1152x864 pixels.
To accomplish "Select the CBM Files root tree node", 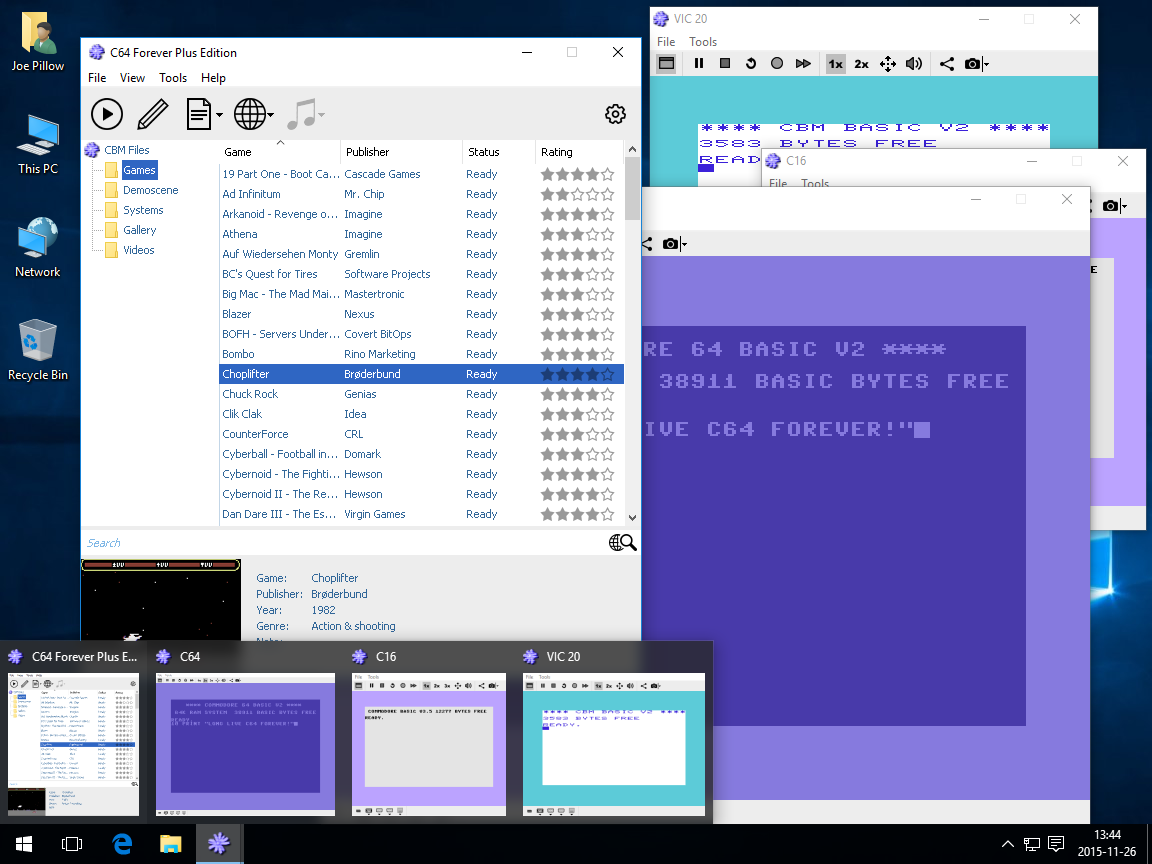I will (126, 150).
